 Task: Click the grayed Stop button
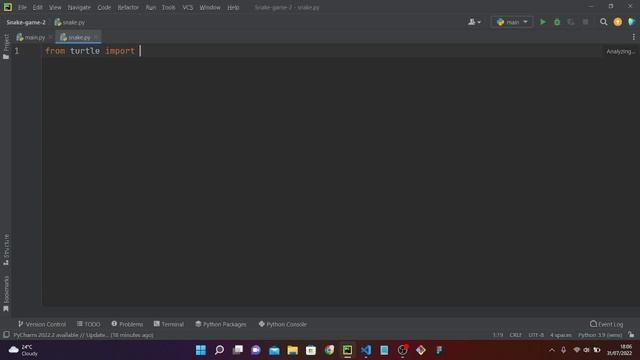pyautogui.click(x=585, y=22)
